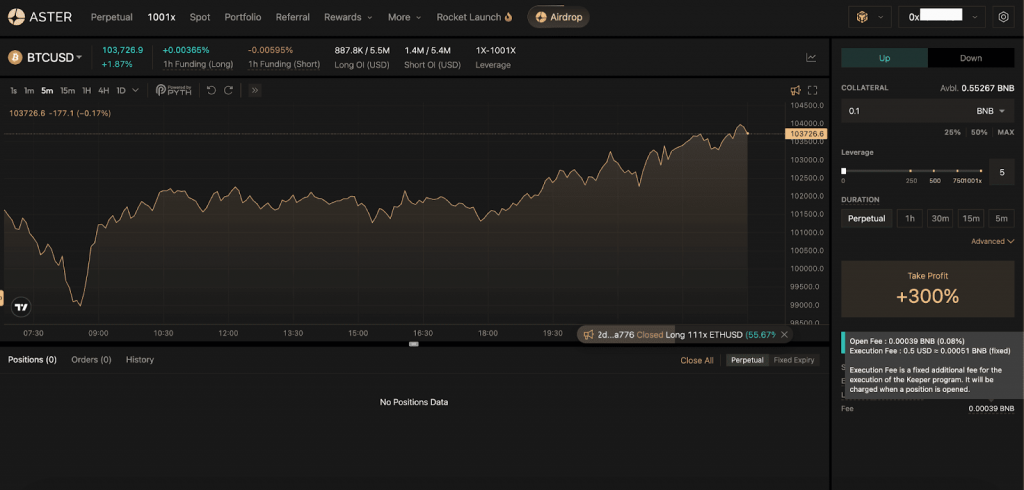Open the settings hexagon icon
1024x490 pixels.
tap(1003, 17)
